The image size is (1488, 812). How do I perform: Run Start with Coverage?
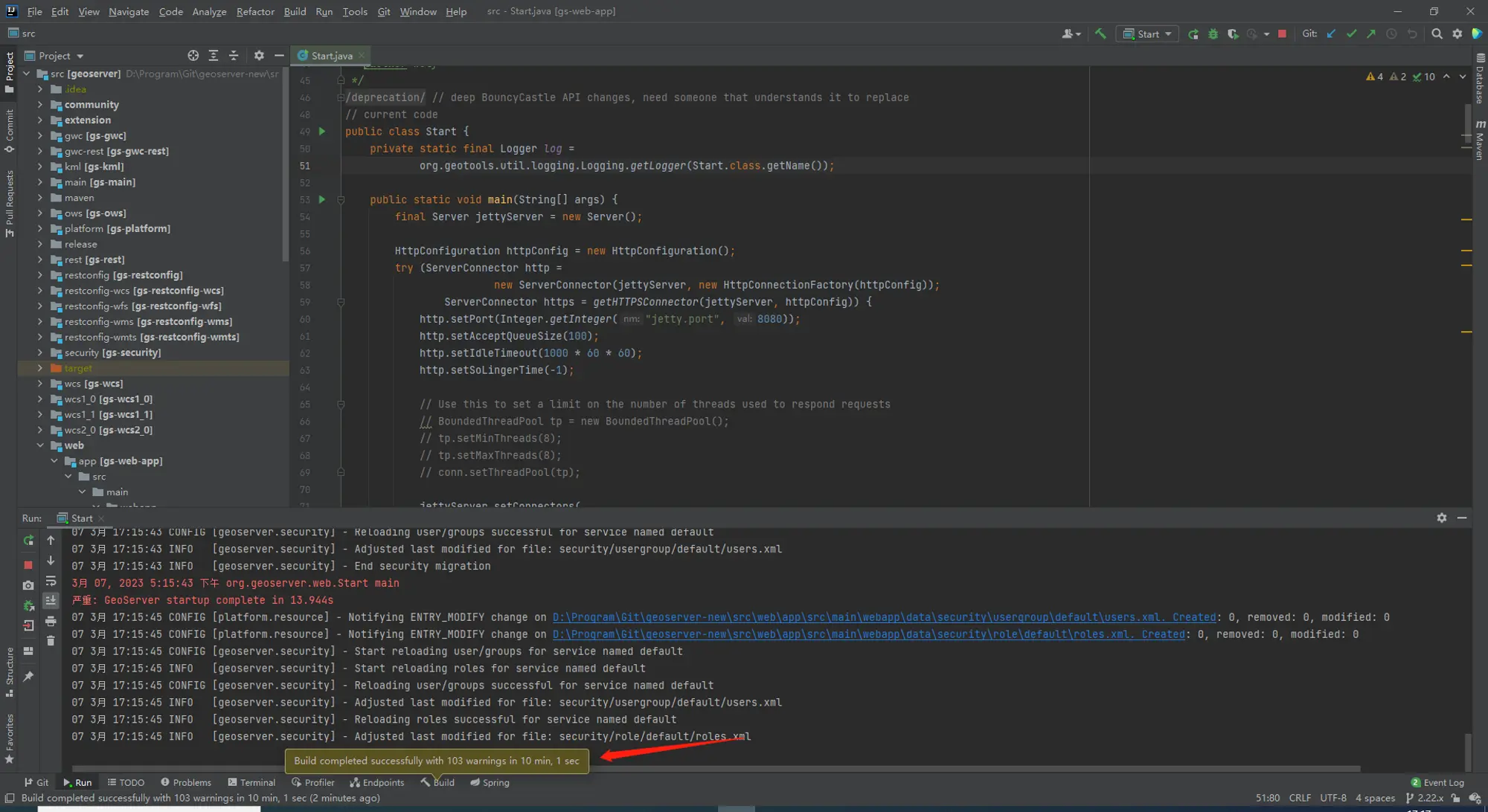[x=1233, y=33]
